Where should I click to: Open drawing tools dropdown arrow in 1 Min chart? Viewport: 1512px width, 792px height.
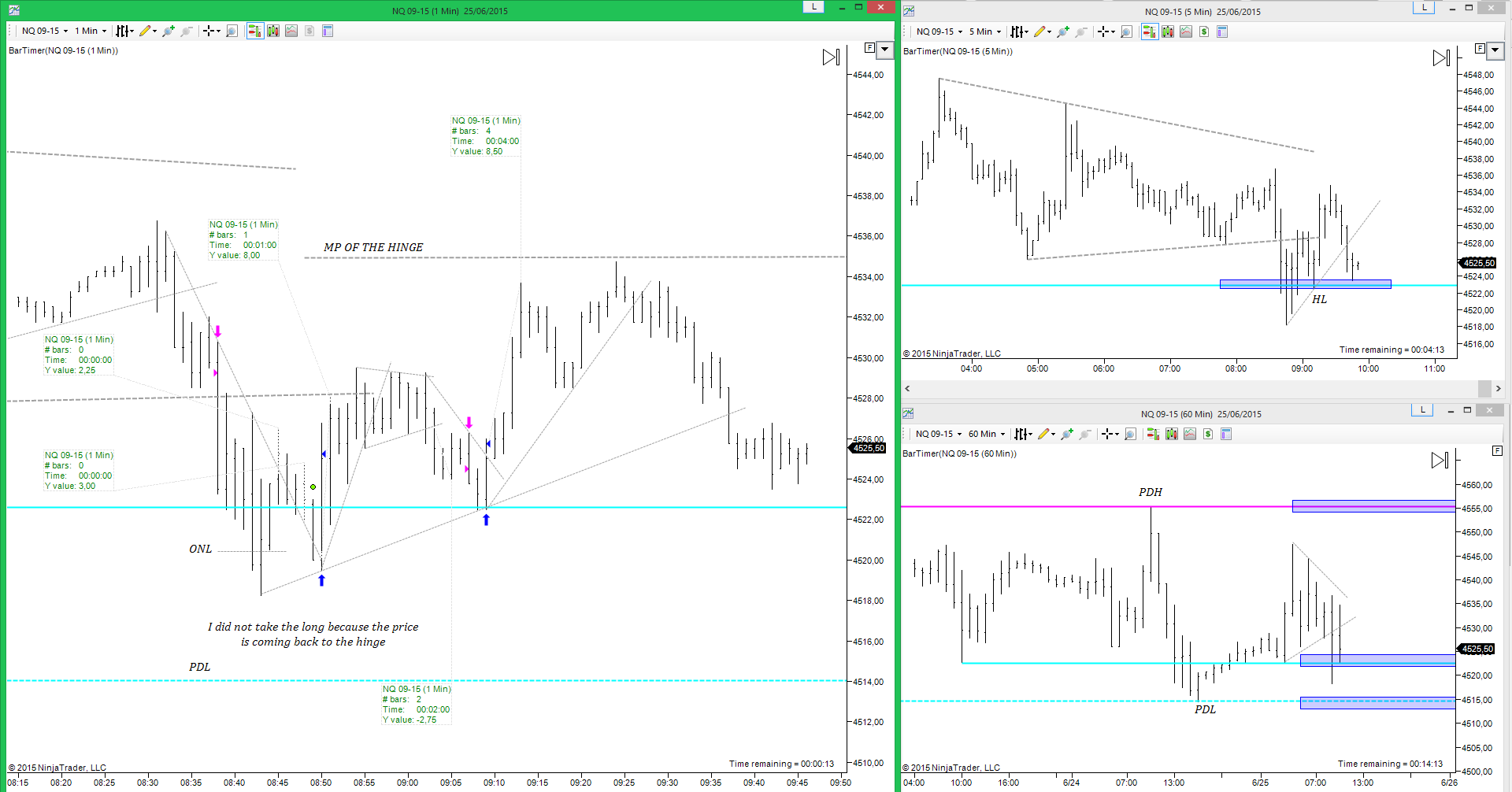[x=154, y=31]
